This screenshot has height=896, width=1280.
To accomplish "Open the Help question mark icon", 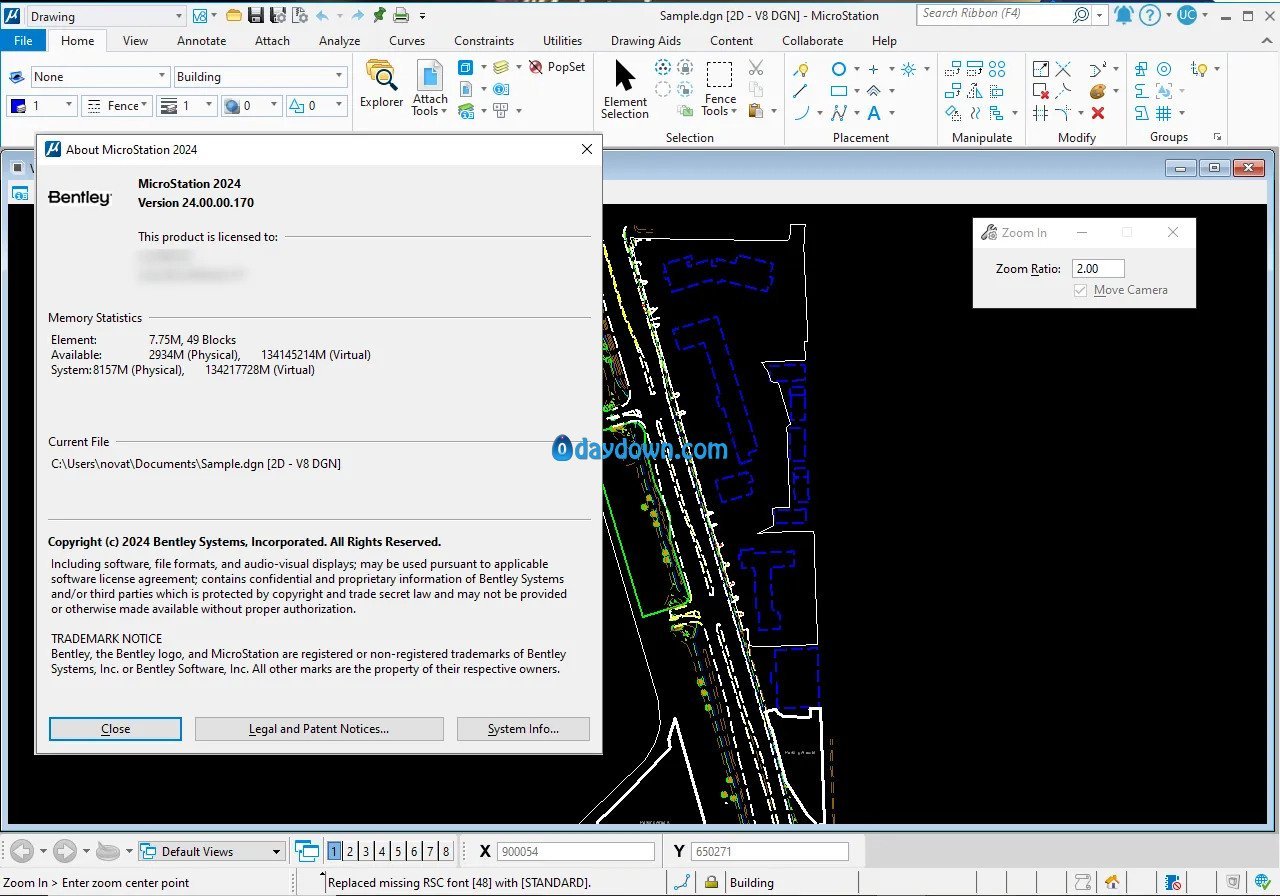I will [x=1150, y=15].
